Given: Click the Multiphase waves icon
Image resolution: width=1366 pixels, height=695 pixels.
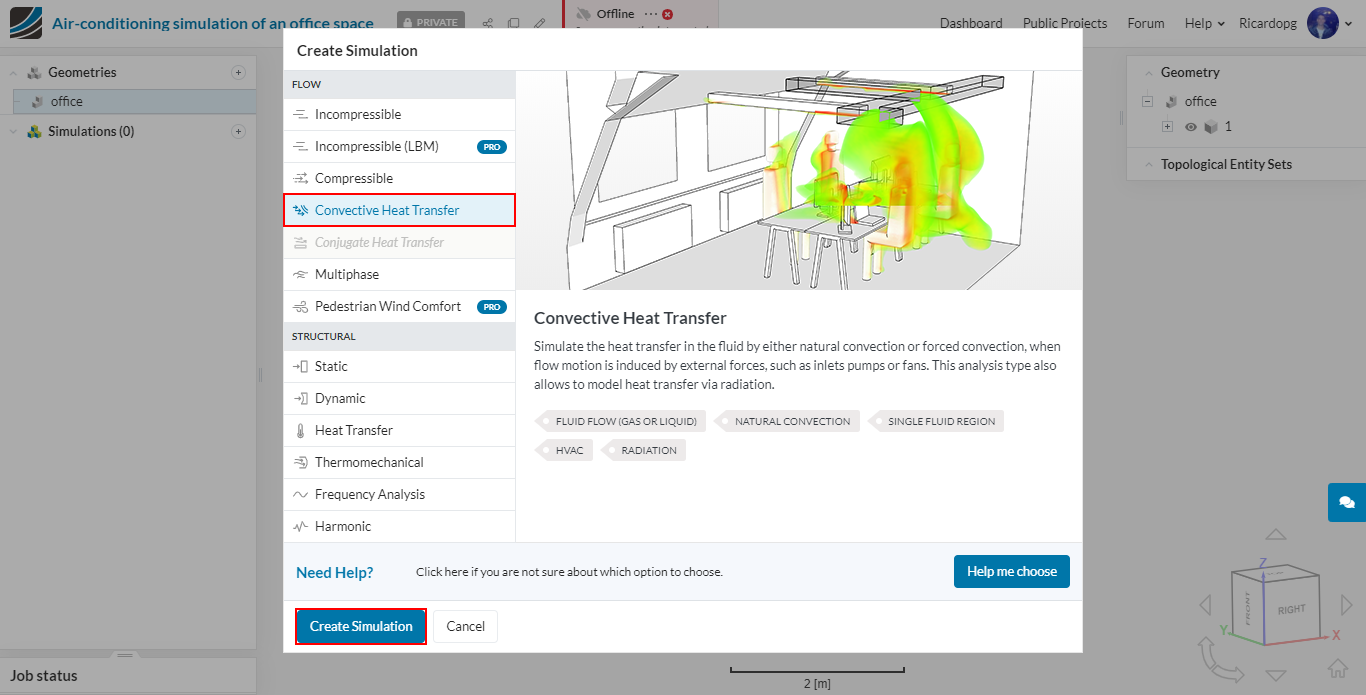Looking at the screenshot, I should tap(300, 274).
